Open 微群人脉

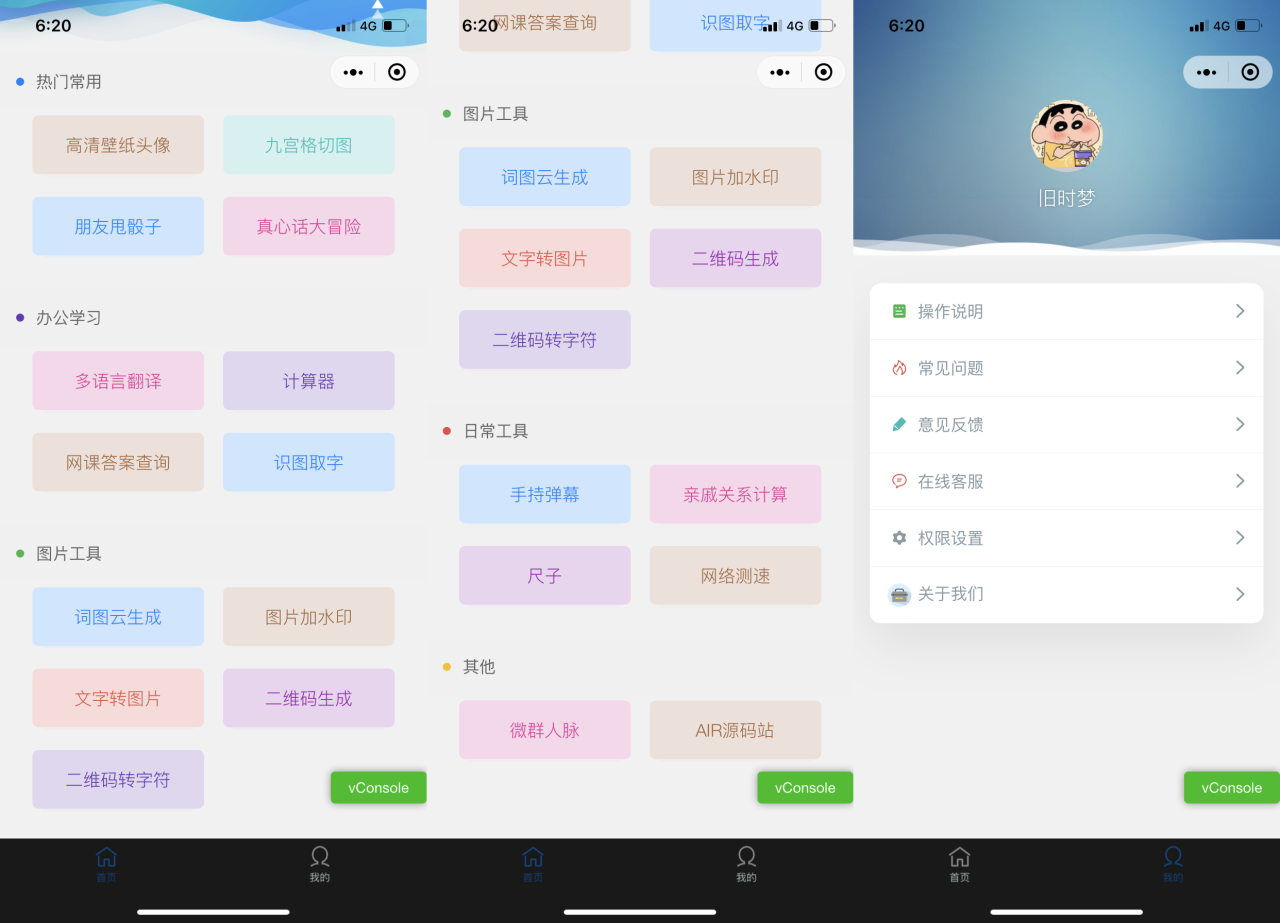coord(545,730)
